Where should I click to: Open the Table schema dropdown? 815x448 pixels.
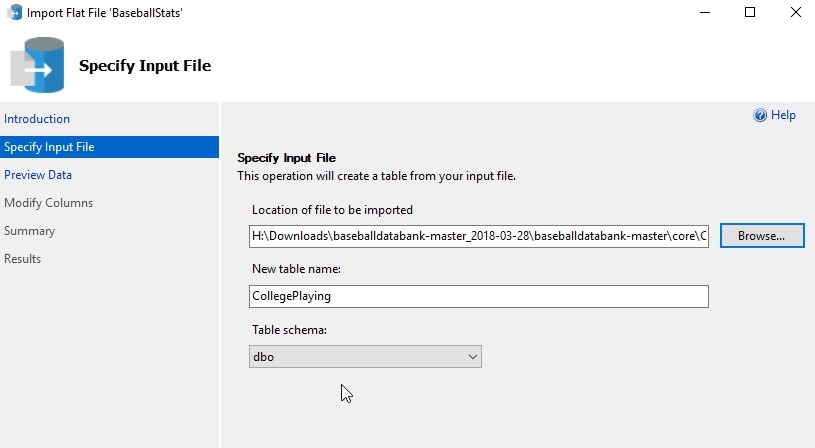tap(365, 357)
